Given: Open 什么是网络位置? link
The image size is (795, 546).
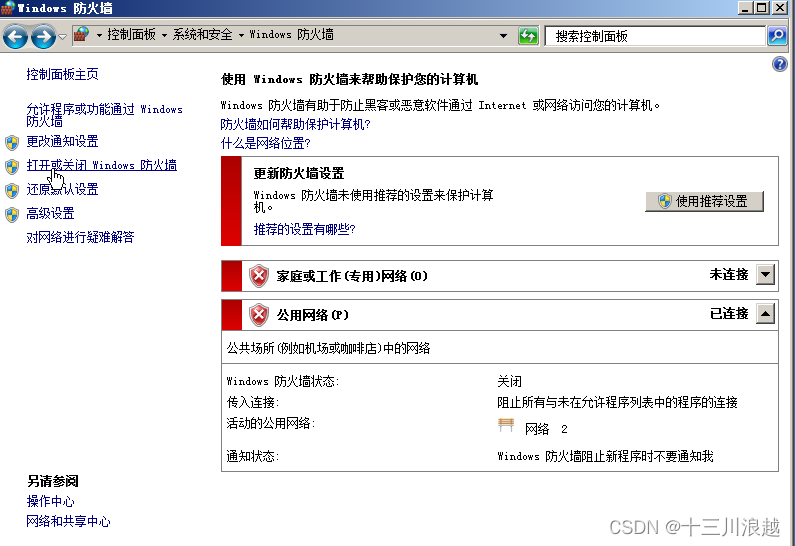Looking at the screenshot, I should [265, 143].
